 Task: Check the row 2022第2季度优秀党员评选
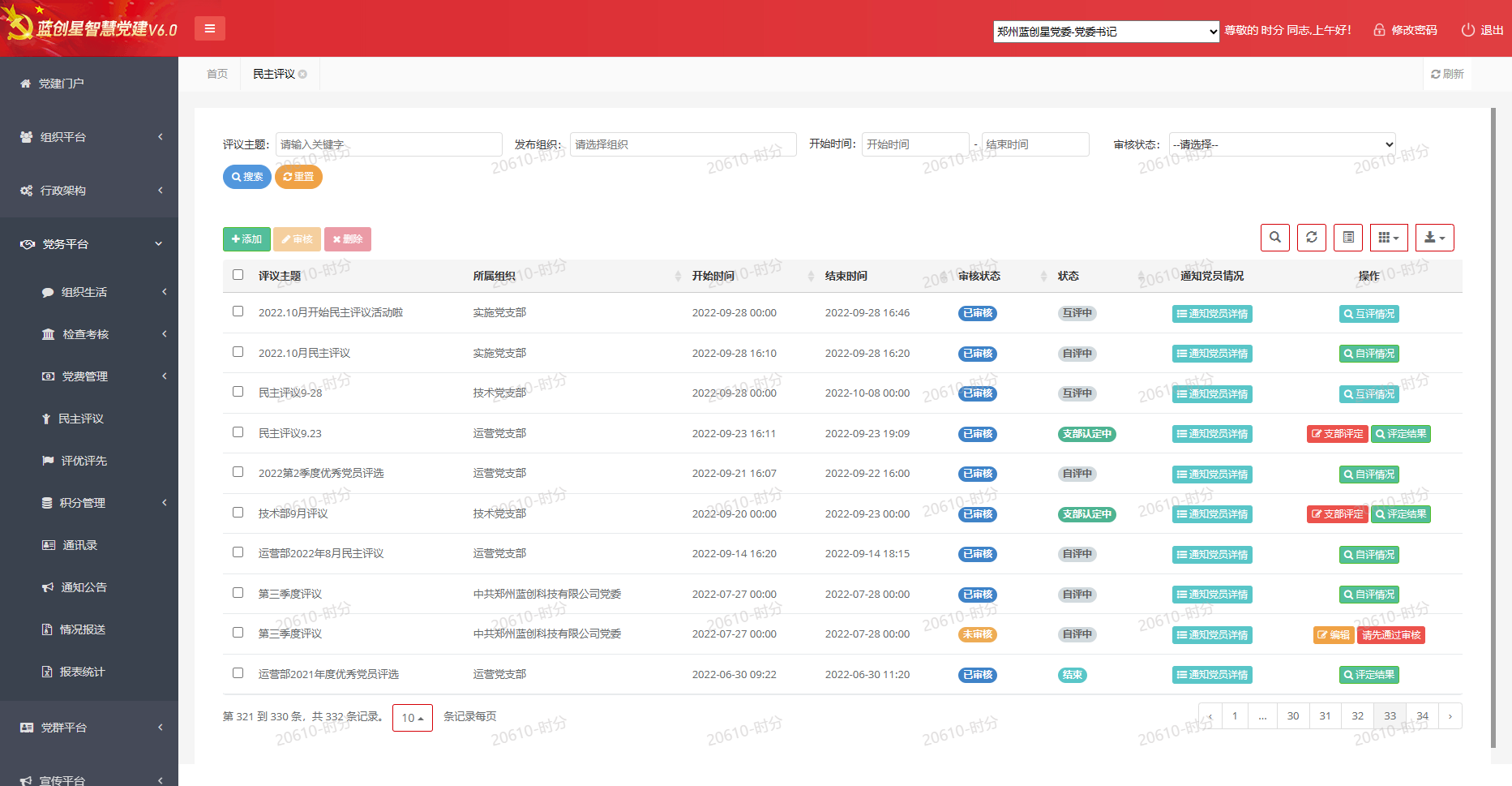pos(238,472)
